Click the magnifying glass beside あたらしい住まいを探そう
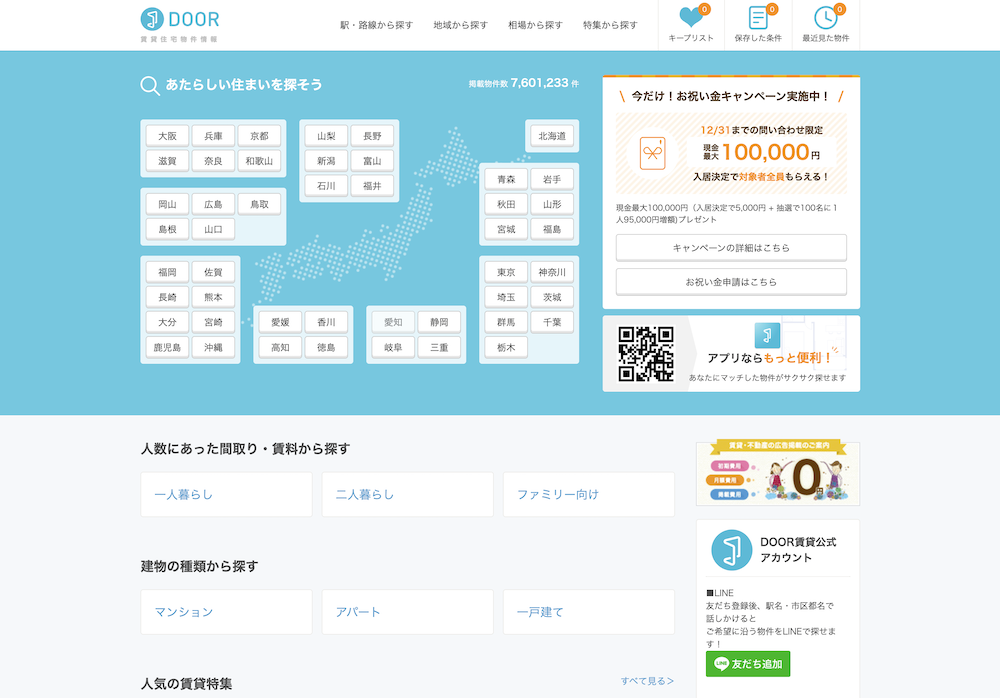 148,85
